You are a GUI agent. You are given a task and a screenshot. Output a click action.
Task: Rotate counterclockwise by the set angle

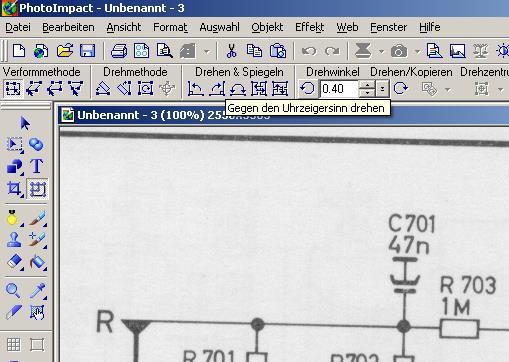pyautogui.click(x=307, y=89)
